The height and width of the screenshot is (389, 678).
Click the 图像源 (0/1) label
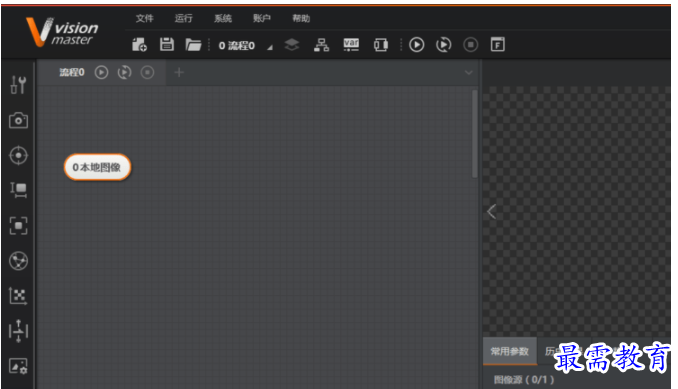click(x=524, y=379)
